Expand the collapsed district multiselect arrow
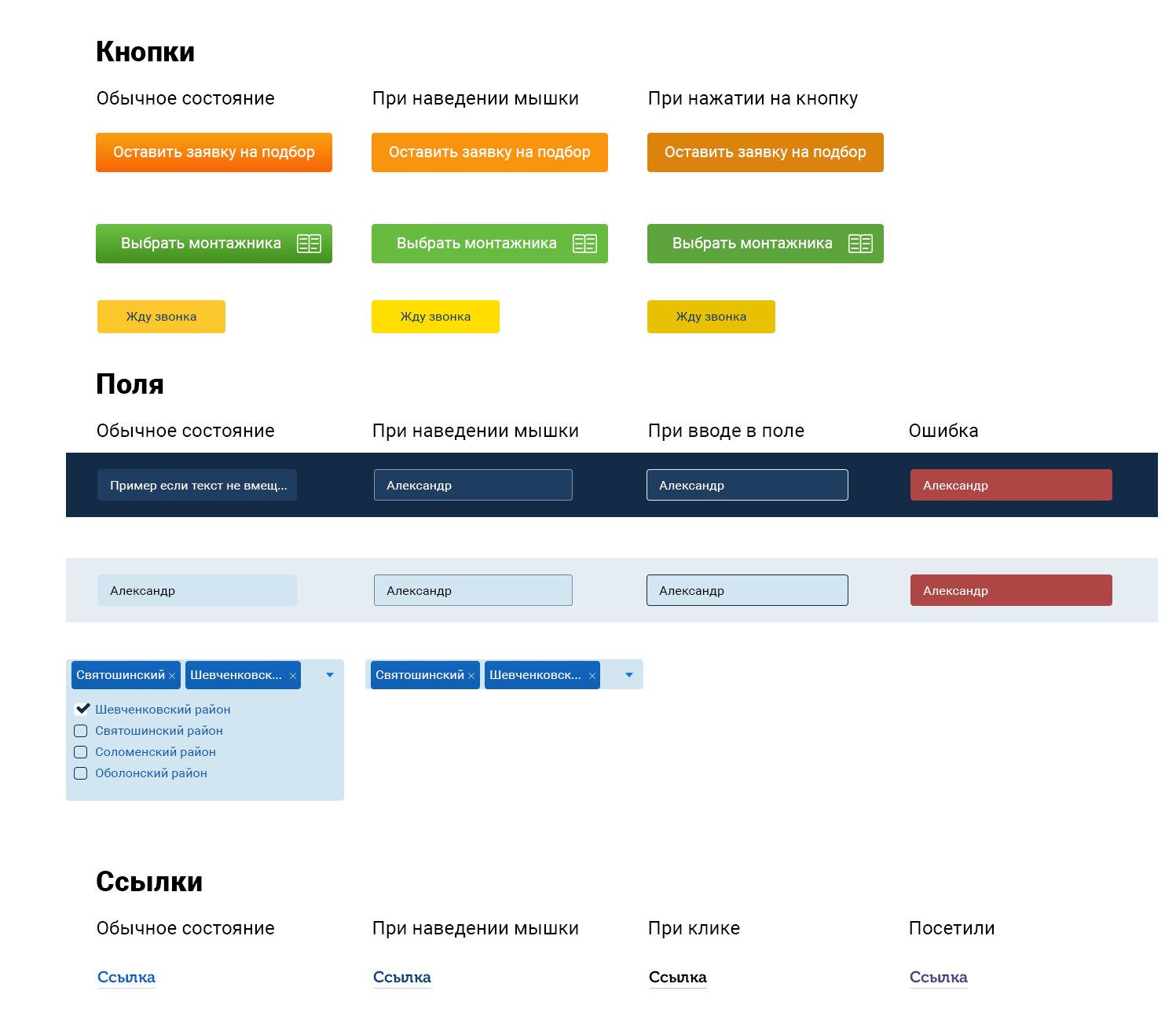This screenshot has width=1176, height=1035. (x=629, y=675)
